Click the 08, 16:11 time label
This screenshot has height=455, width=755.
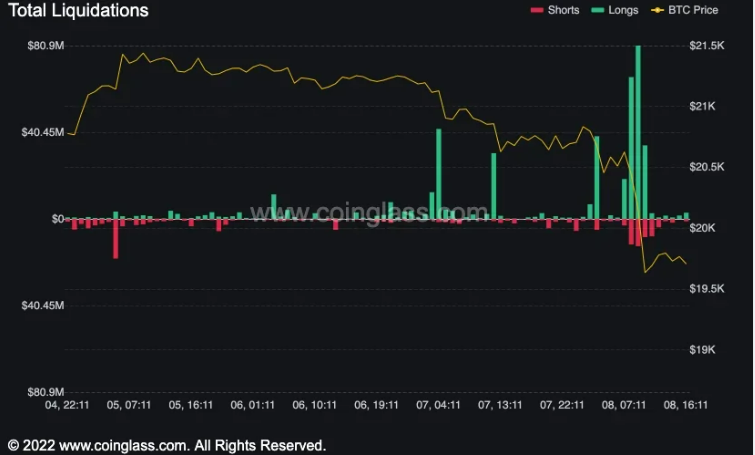686,405
